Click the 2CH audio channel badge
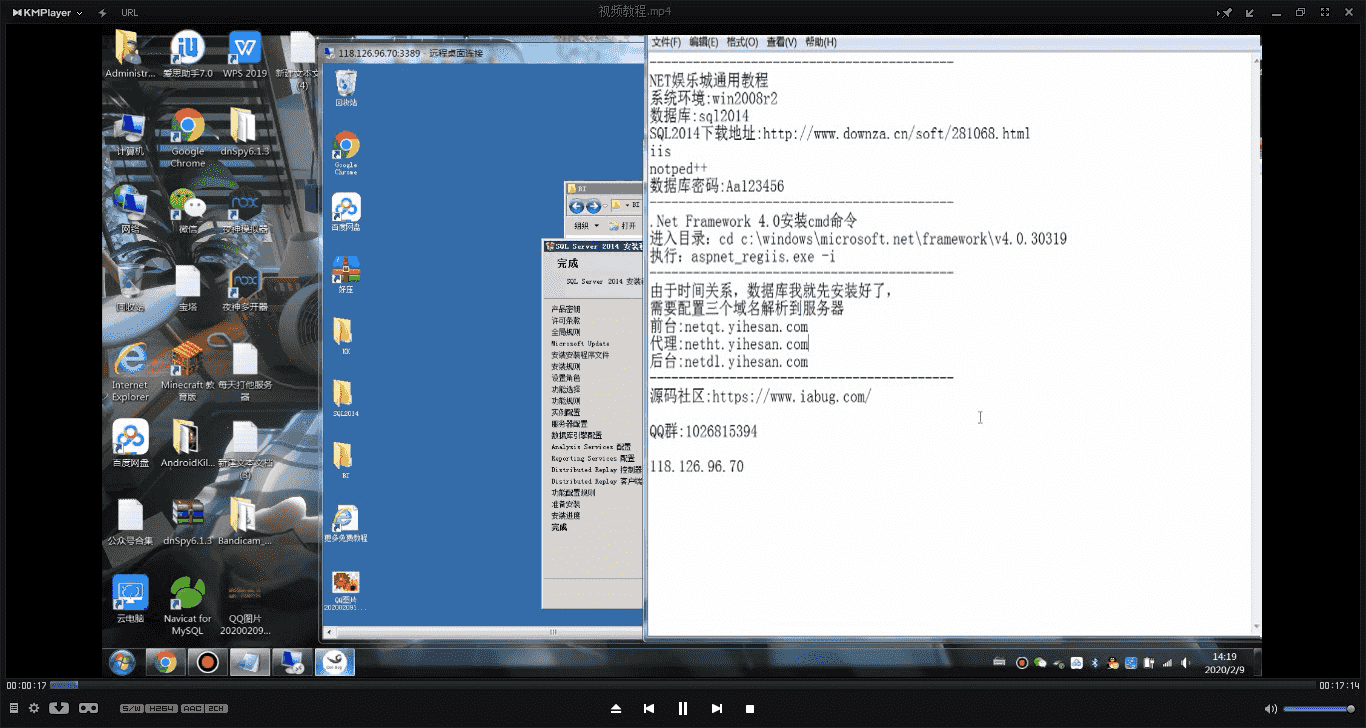This screenshot has width=1366, height=728. click(217, 708)
